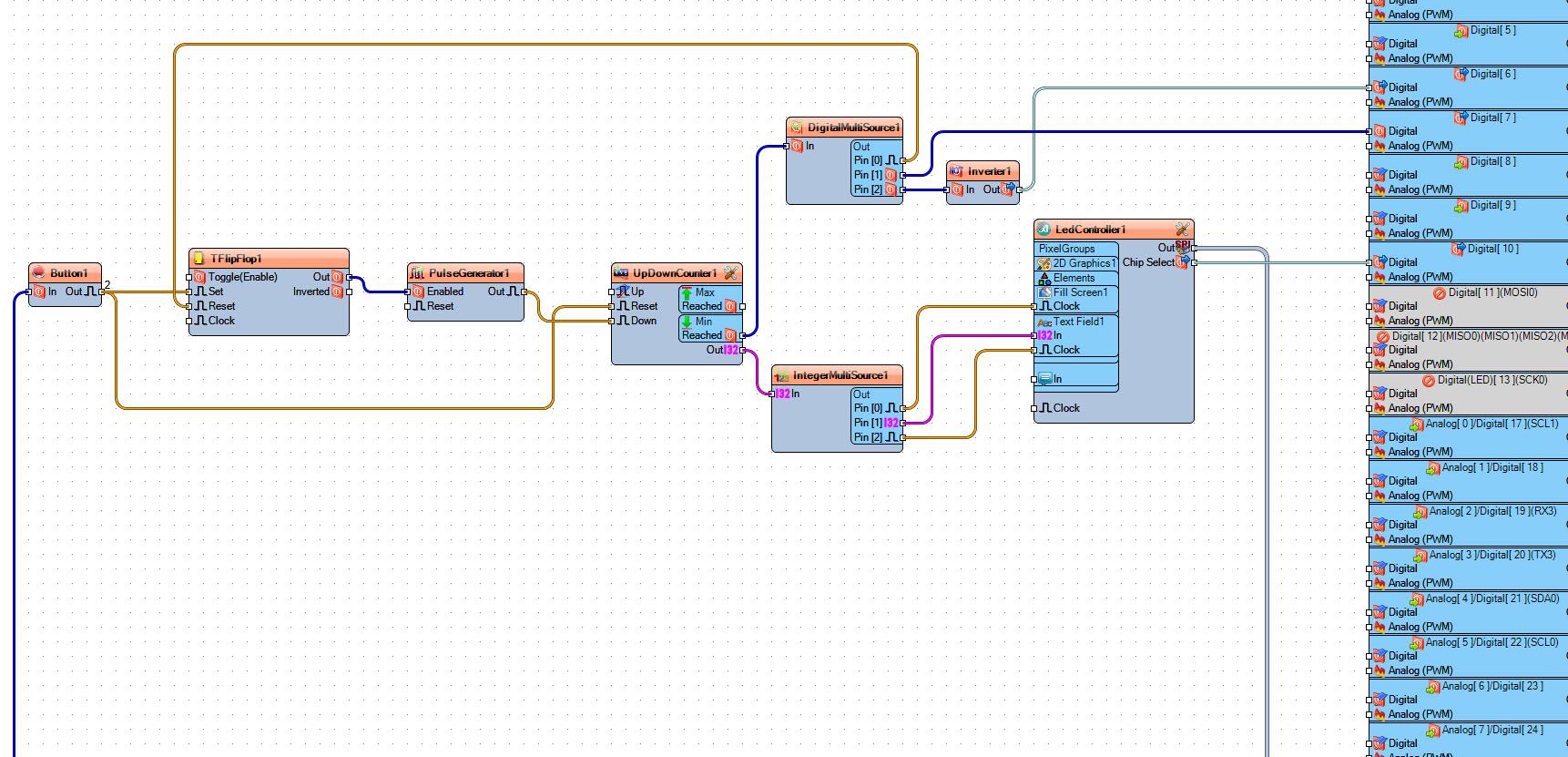The height and width of the screenshot is (757, 1568).
Task: Select the PulseGenerator1 component title
Action: [x=469, y=273]
